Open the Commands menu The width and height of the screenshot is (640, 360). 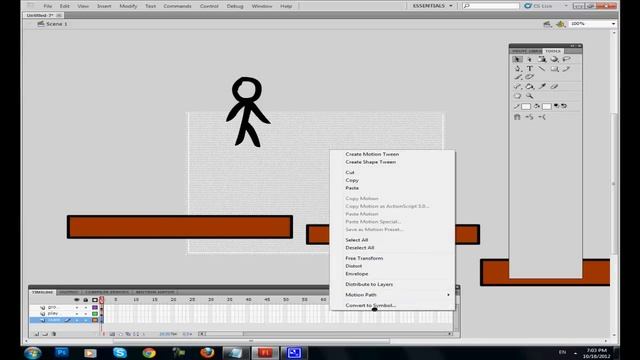(x=177, y=6)
